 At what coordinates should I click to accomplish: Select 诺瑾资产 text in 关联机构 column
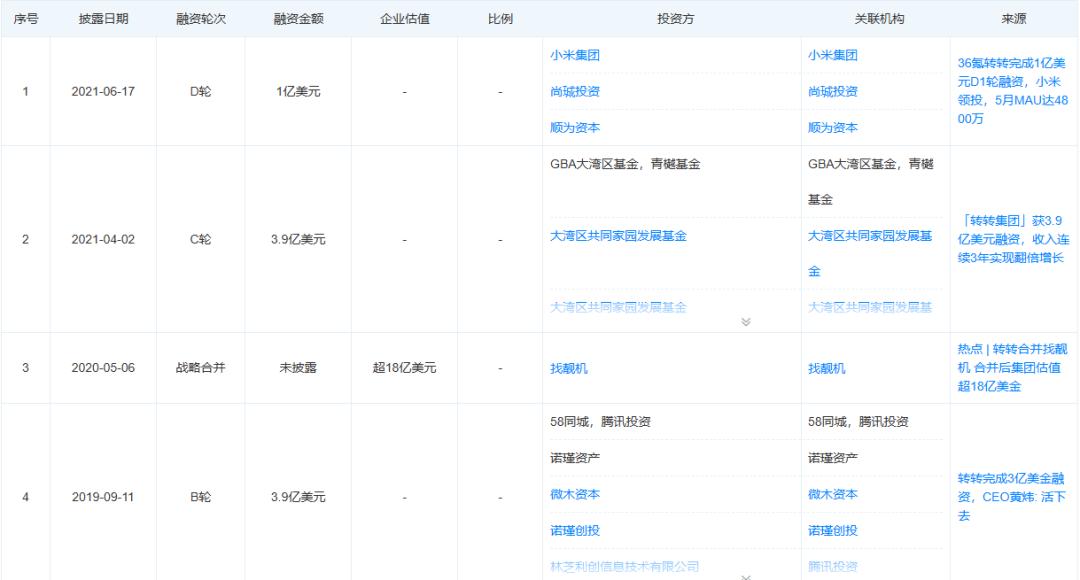[x=833, y=458]
